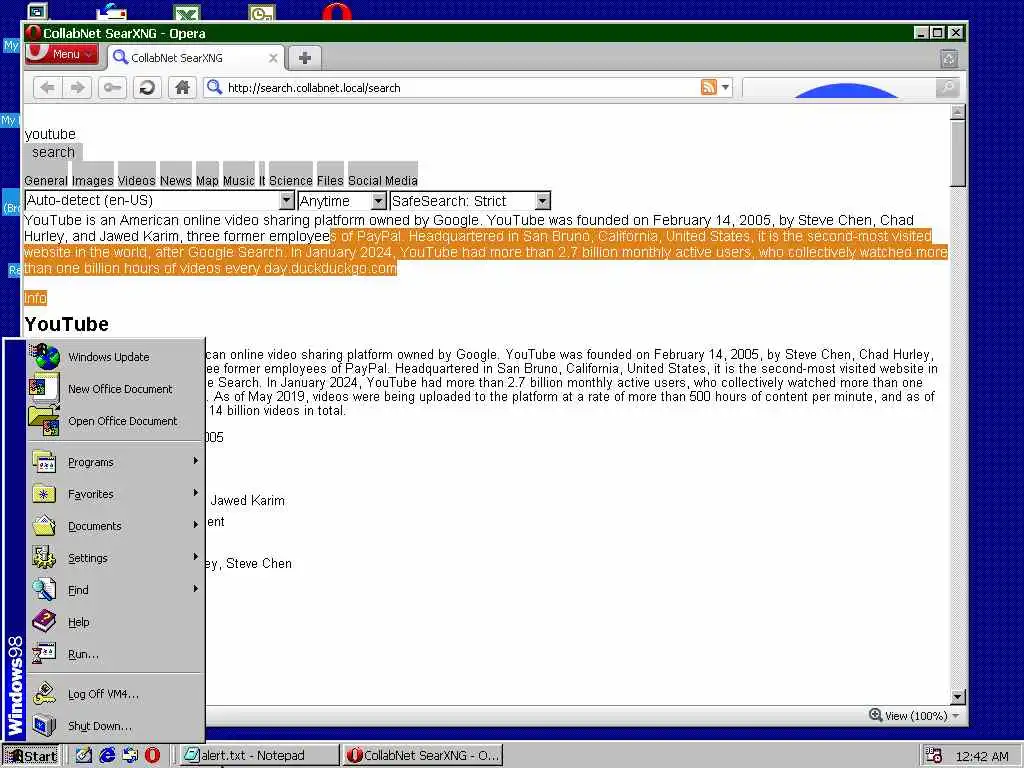The height and width of the screenshot is (768, 1024).
Task: Open the Opera Menu button
Action: 61,54
